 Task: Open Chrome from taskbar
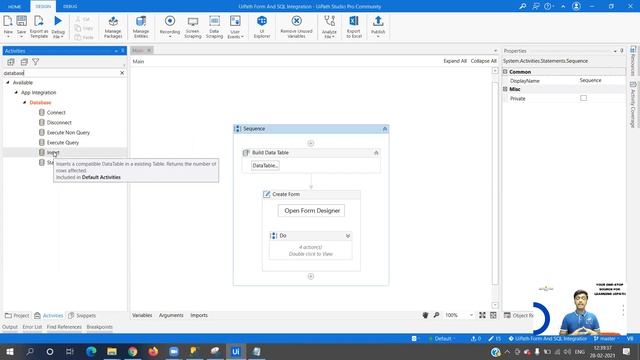[x=133, y=351]
